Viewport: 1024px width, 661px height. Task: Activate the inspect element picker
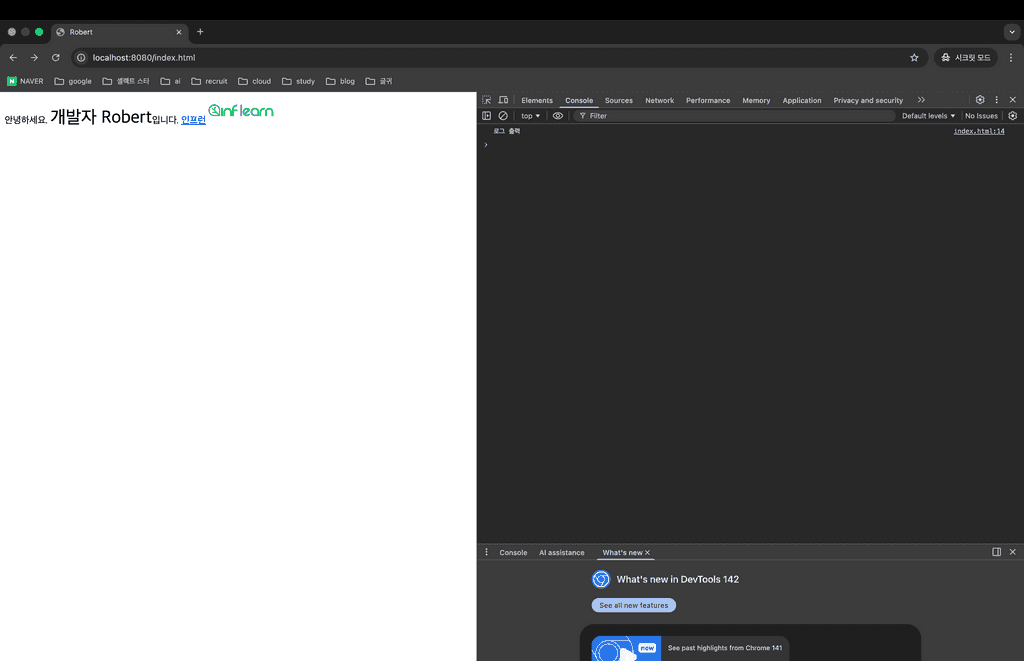point(487,100)
